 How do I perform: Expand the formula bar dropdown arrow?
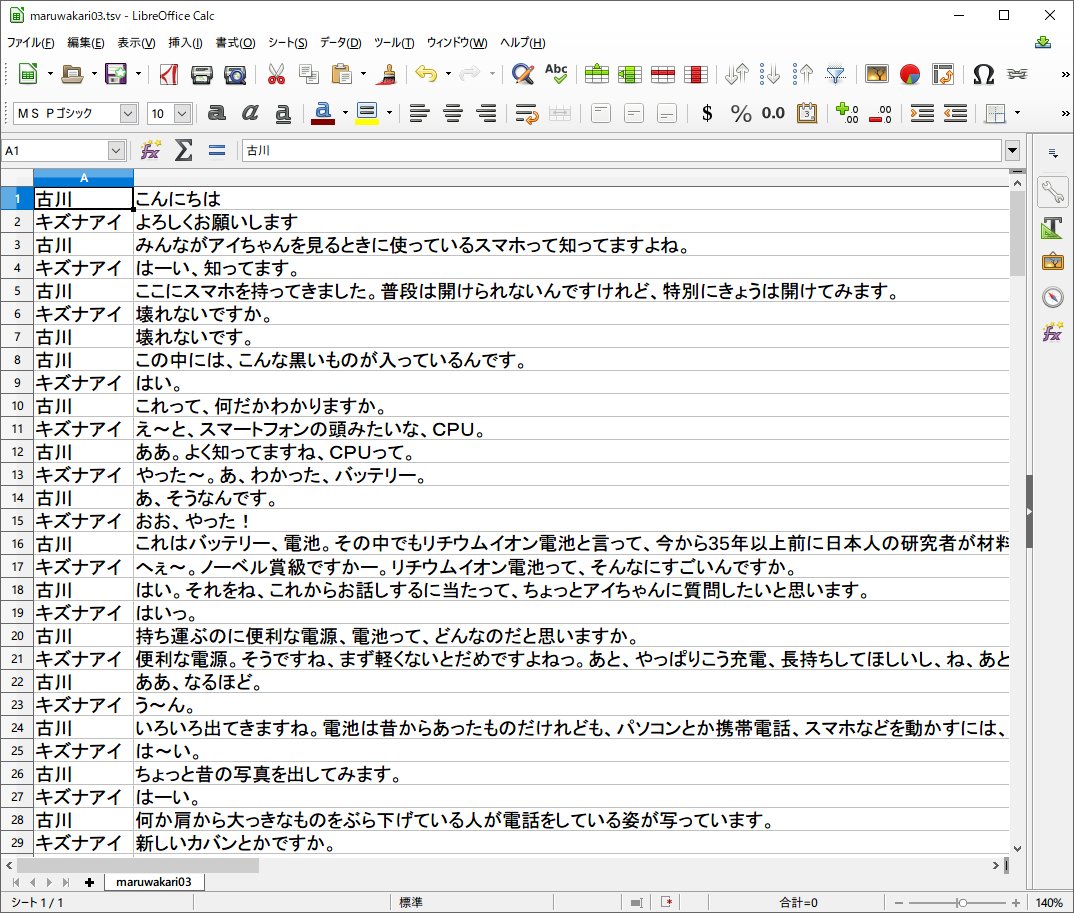pyautogui.click(x=1012, y=151)
